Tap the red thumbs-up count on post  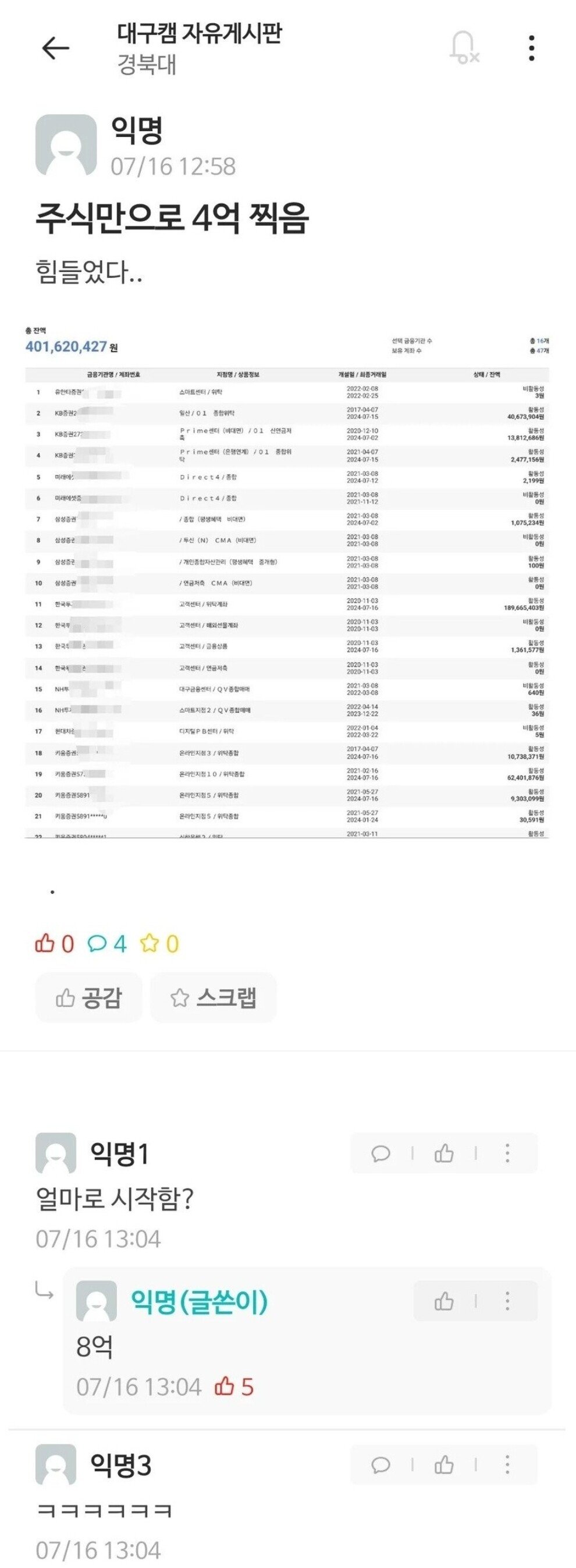click(55, 943)
